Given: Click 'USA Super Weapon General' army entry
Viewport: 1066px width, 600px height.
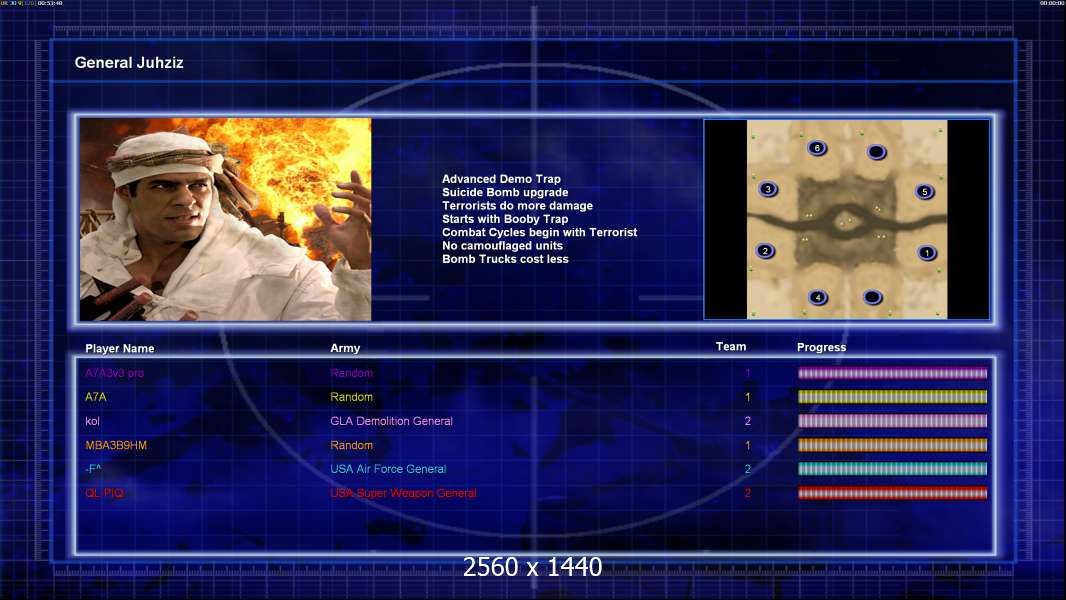Looking at the screenshot, I should 403,493.
